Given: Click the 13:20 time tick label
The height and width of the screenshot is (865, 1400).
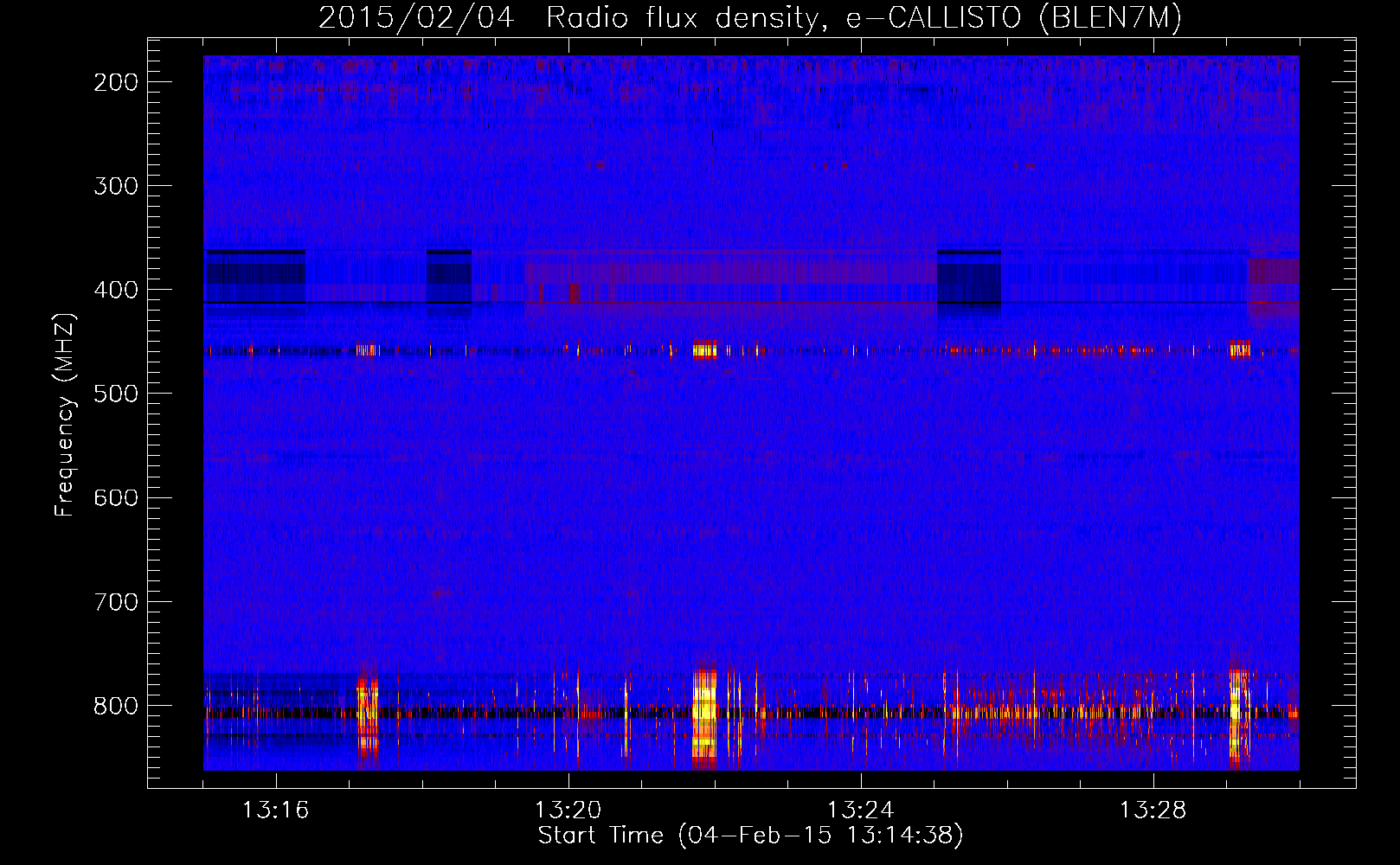Looking at the screenshot, I should point(568,811).
